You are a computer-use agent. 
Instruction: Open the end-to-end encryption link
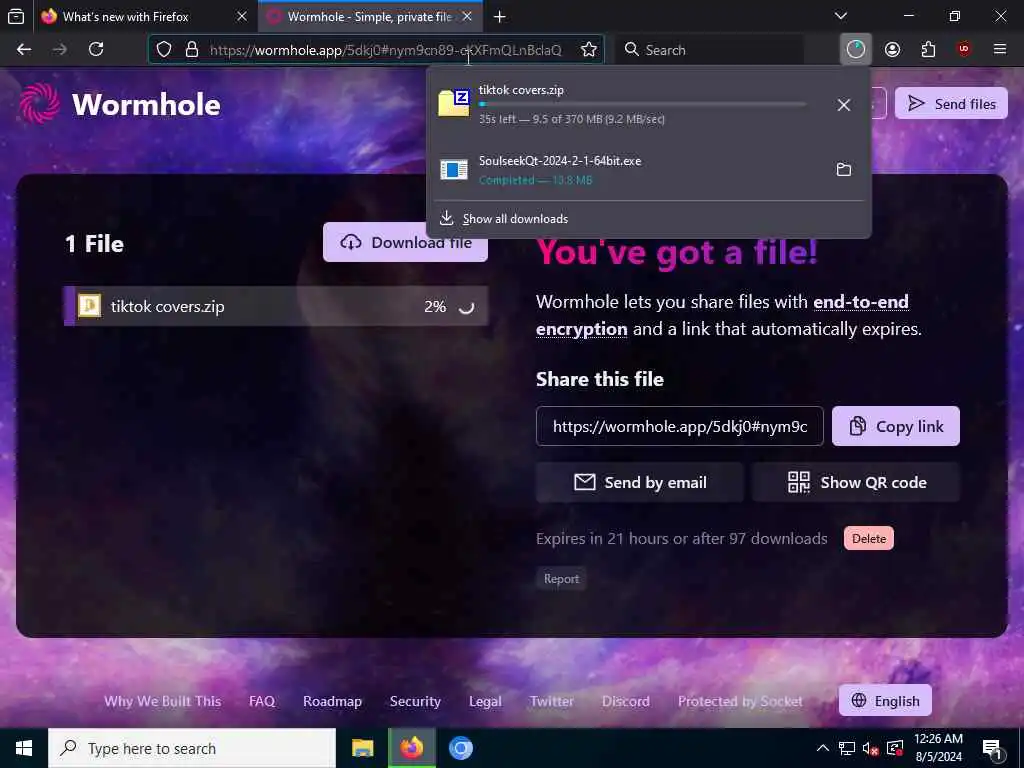(722, 315)
